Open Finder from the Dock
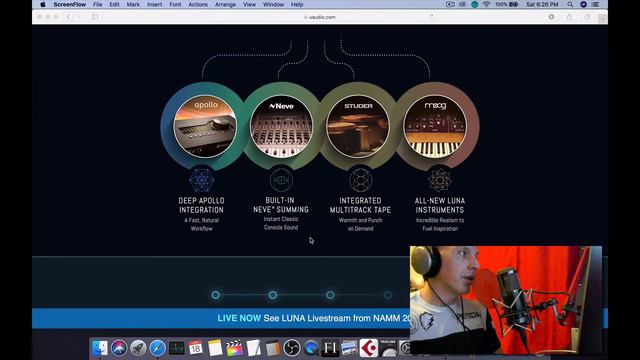This screenshot has width=640, height=360. (x=100, y=348)
